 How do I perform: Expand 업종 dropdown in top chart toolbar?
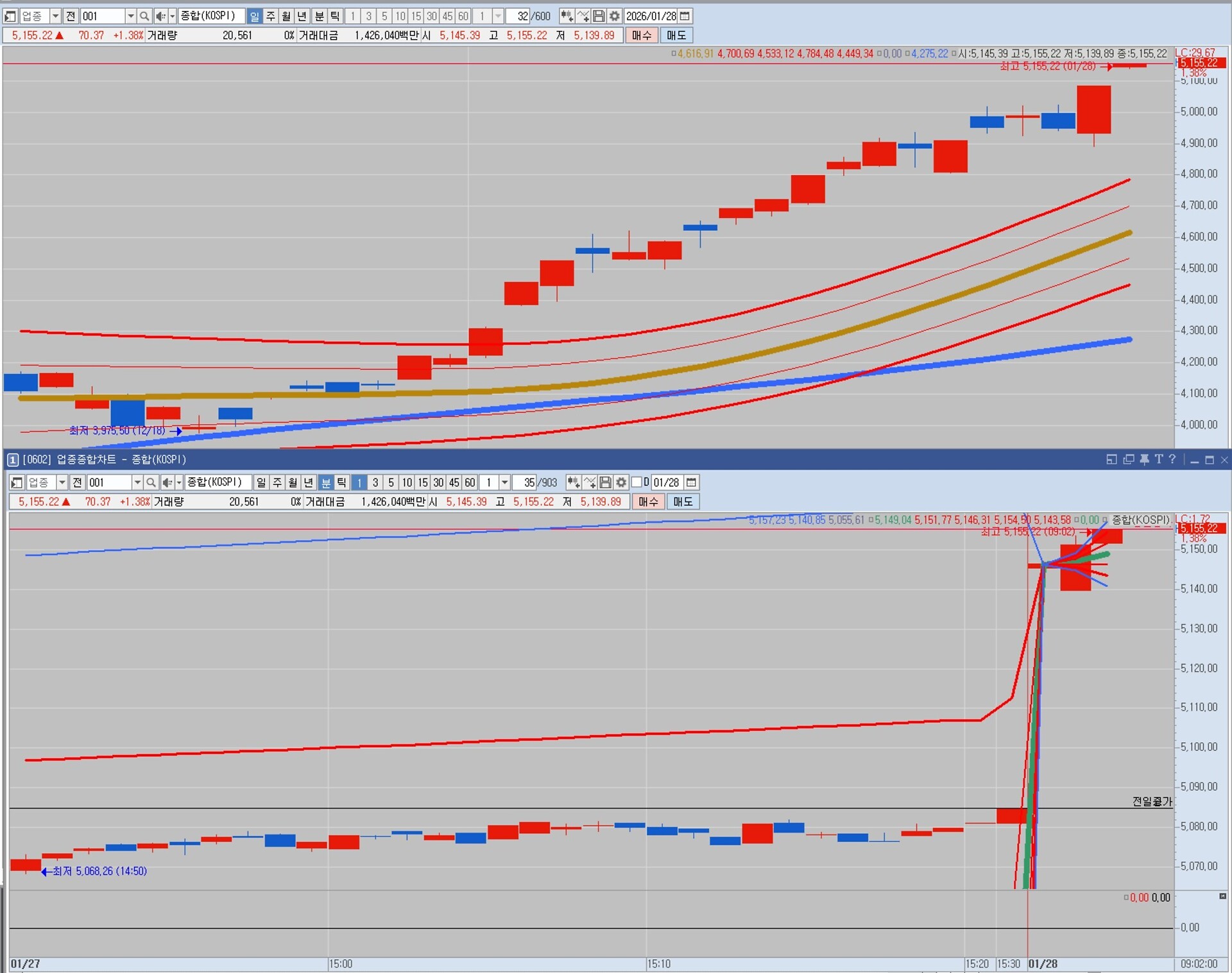click(x=55, y=16)
